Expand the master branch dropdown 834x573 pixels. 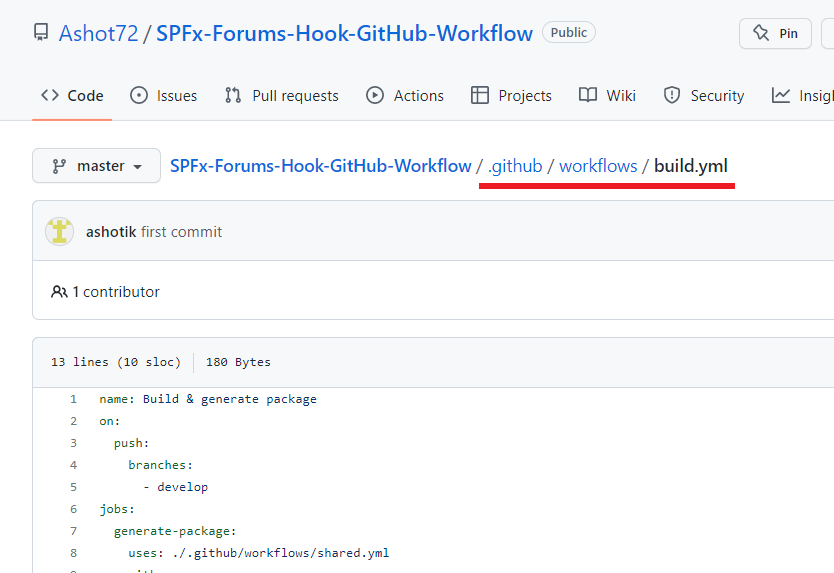click(x=96, y=166)
